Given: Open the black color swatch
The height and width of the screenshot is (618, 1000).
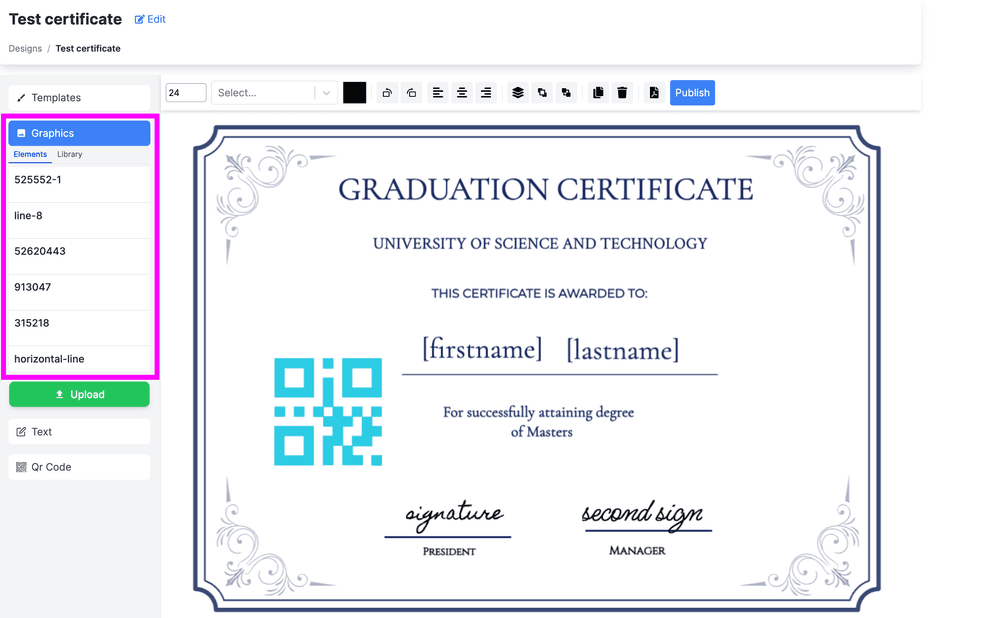Looking at the screenshot, I should (355, 93).
